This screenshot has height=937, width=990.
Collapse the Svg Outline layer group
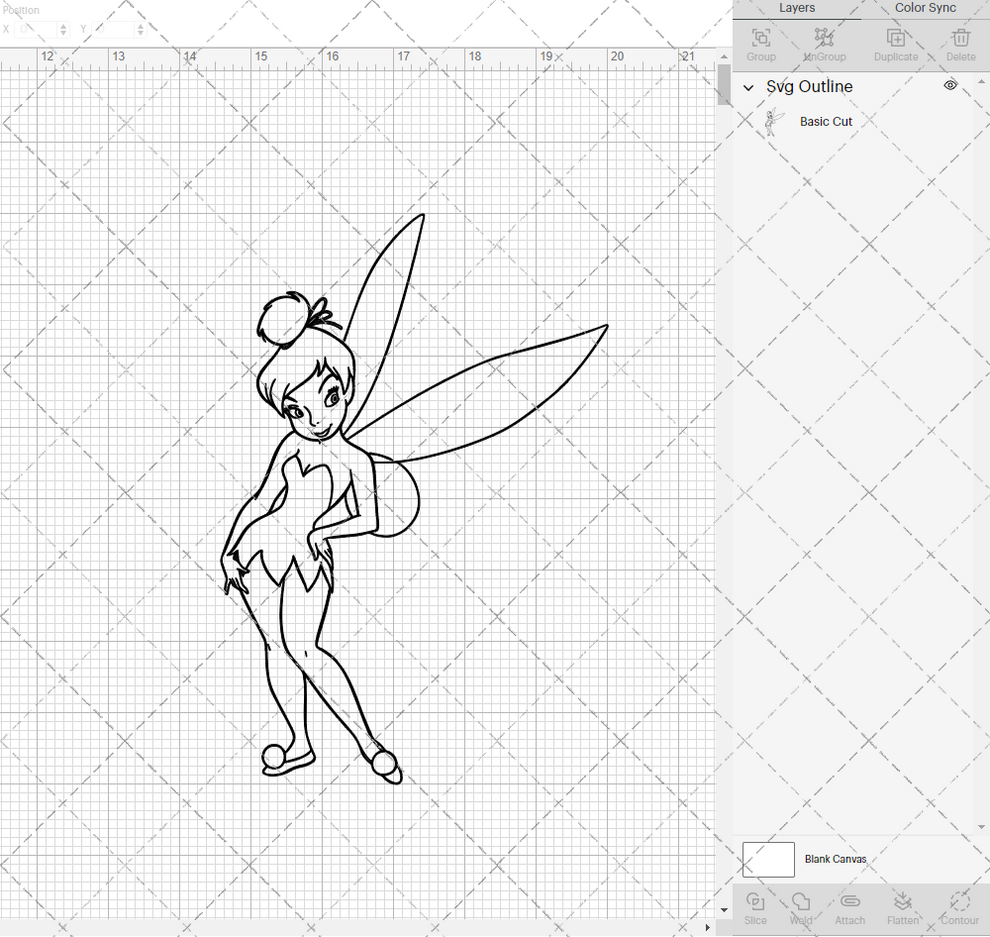tap(748, 87)
